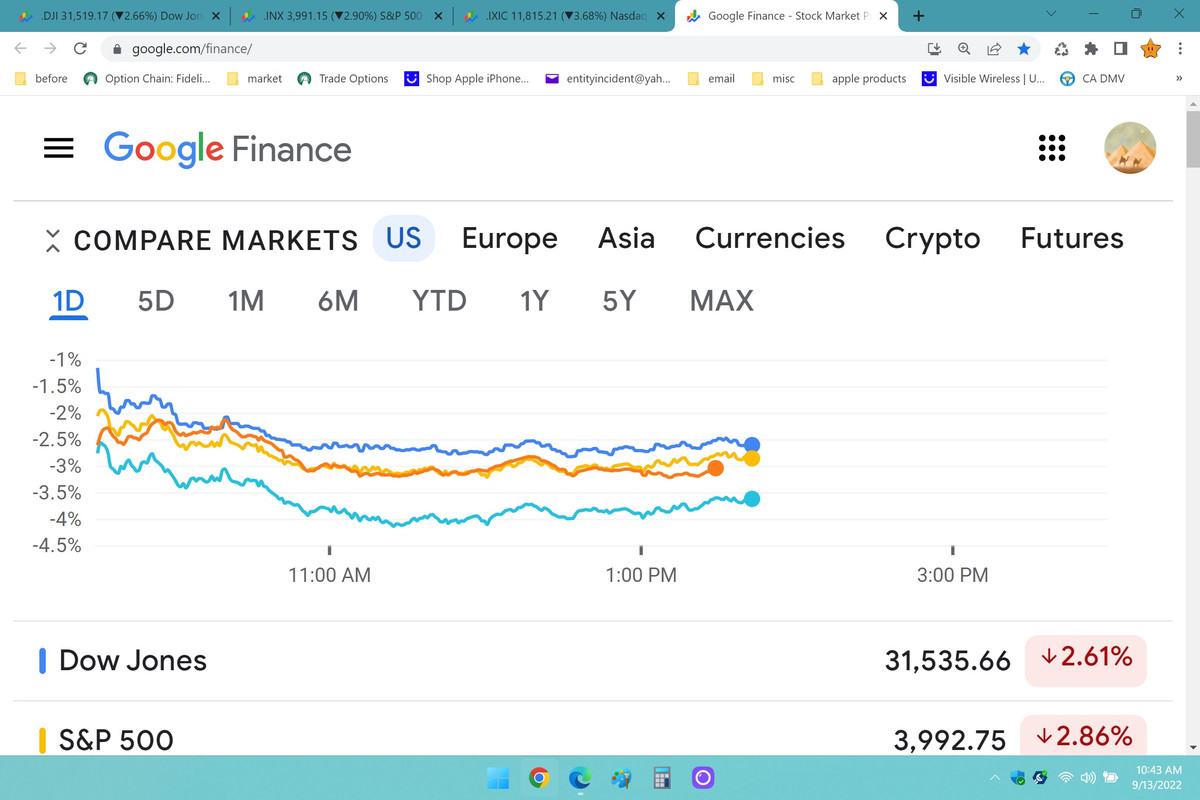Open the Calculator from taskbar
Image resolution: width=1200 pixels, height=800 pixels.
(661, 777)
